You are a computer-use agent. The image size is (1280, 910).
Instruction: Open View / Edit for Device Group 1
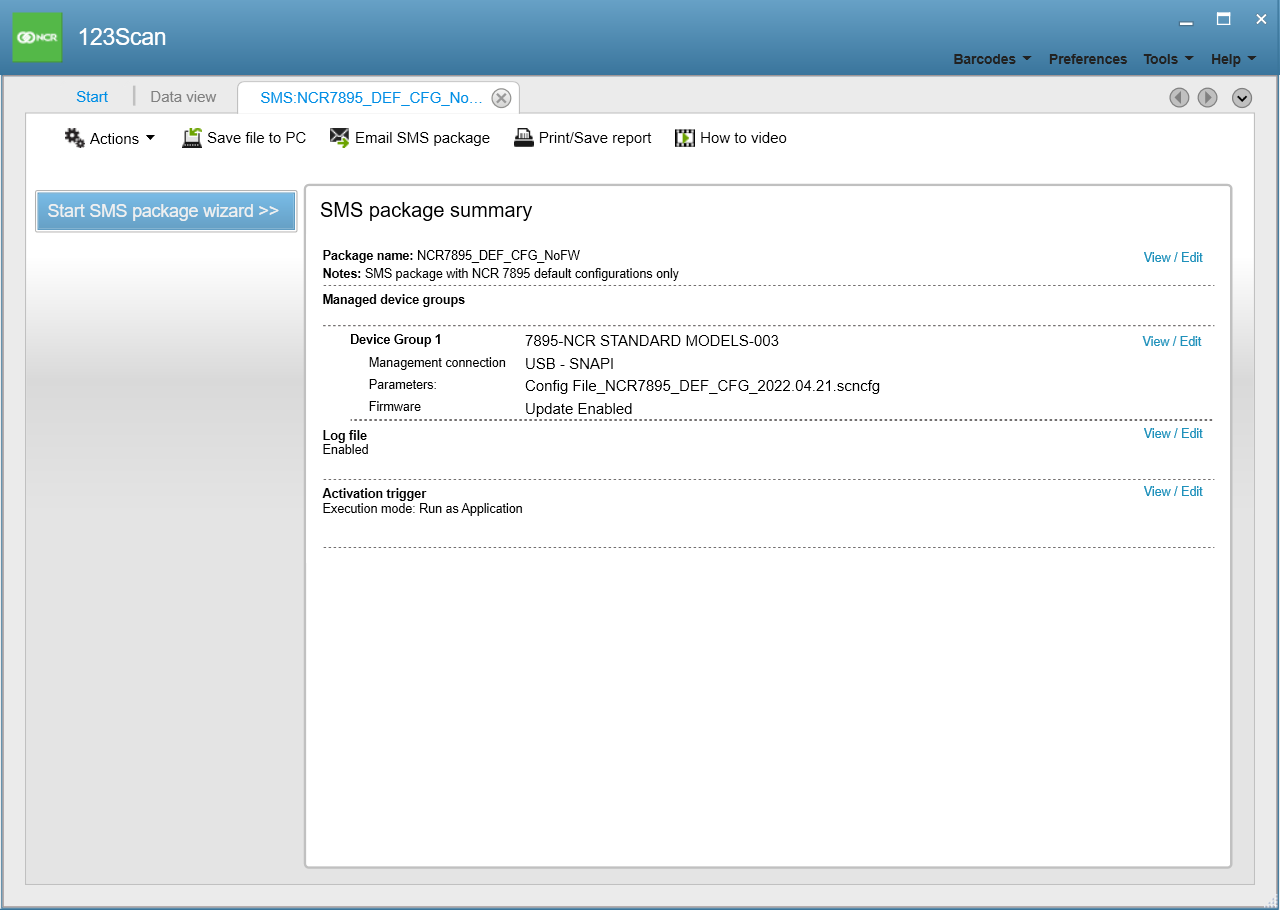point(1172,341)
